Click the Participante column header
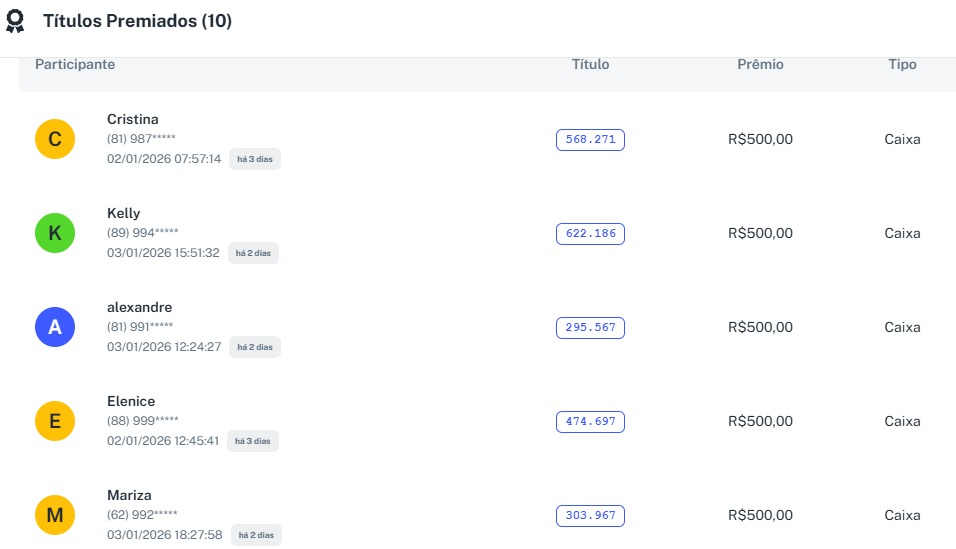The width and height of the screenshot is (956, 549). pos(75,65)
